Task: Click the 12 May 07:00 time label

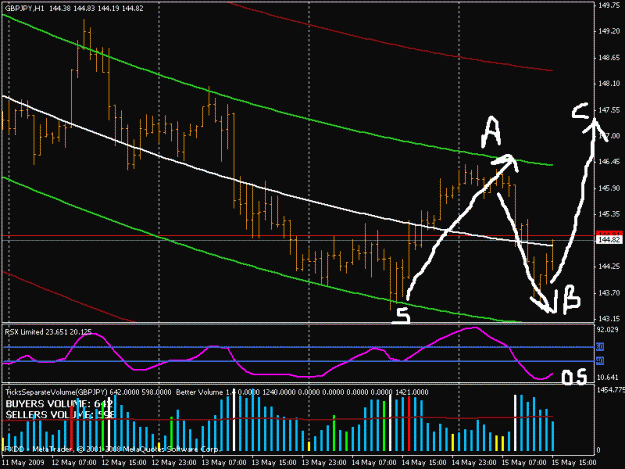Action: (74, 463)
